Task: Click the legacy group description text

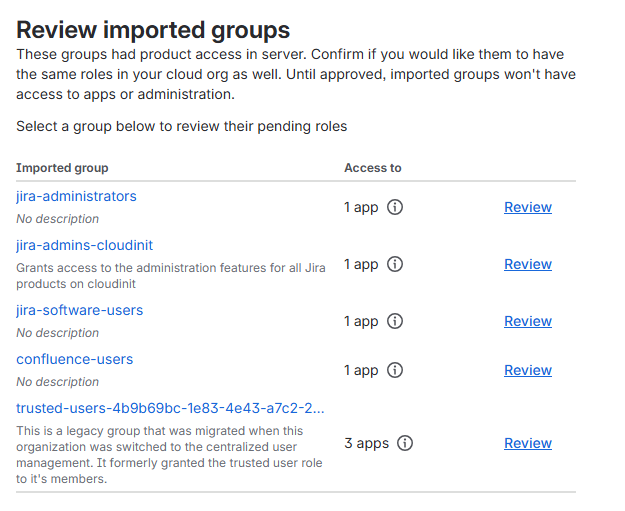Action: tap(169, 455)
